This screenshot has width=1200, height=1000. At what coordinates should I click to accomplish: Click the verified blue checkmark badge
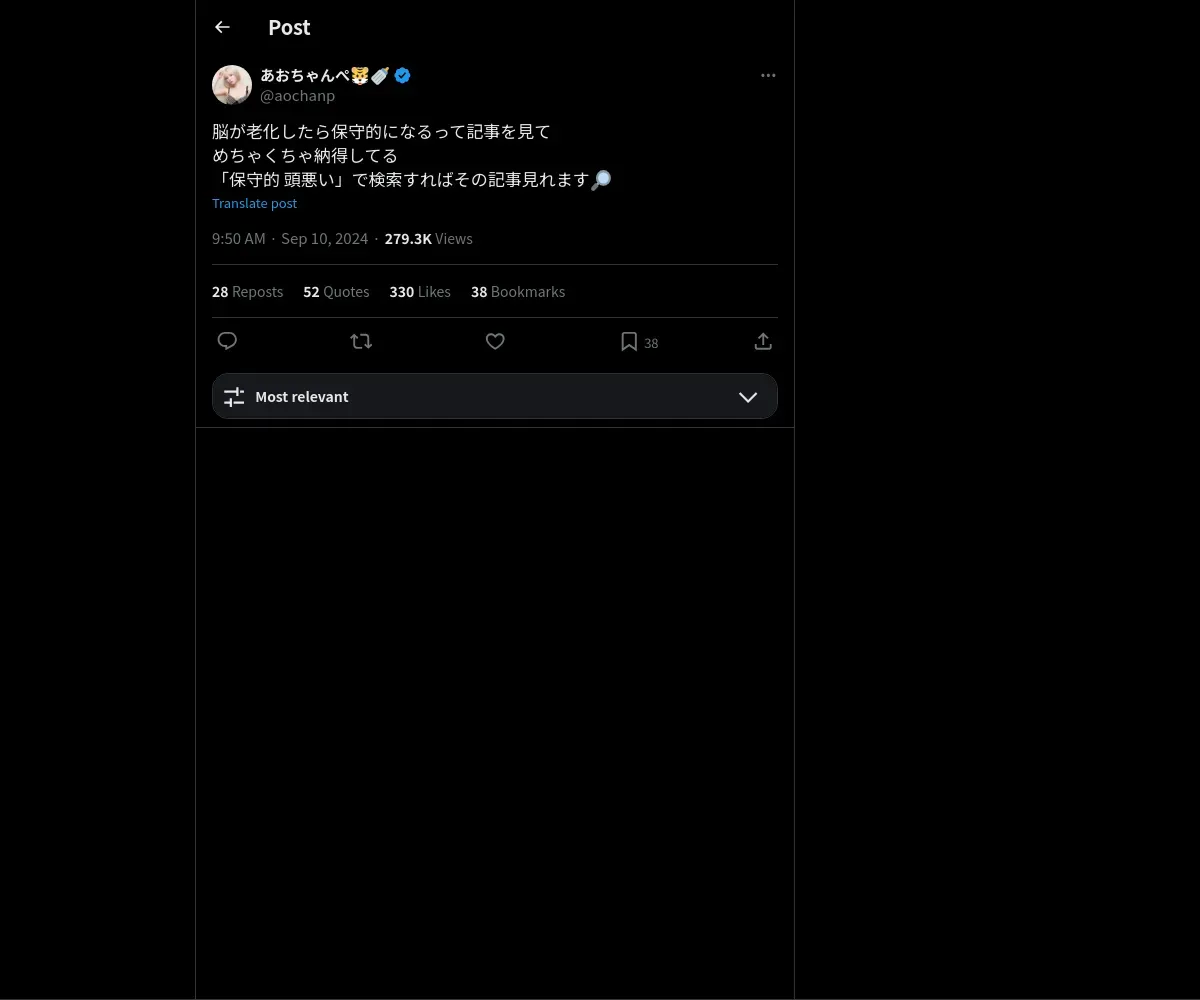(402, 75)
